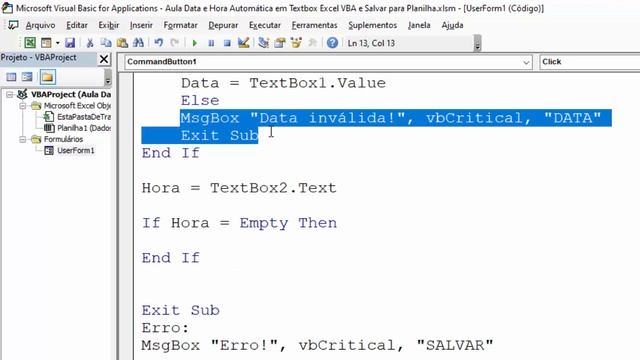Insert UserForm toolbar icon
The height and width of the screenshot is (360, 640).
pyautogui.click(x=46, y=43)
